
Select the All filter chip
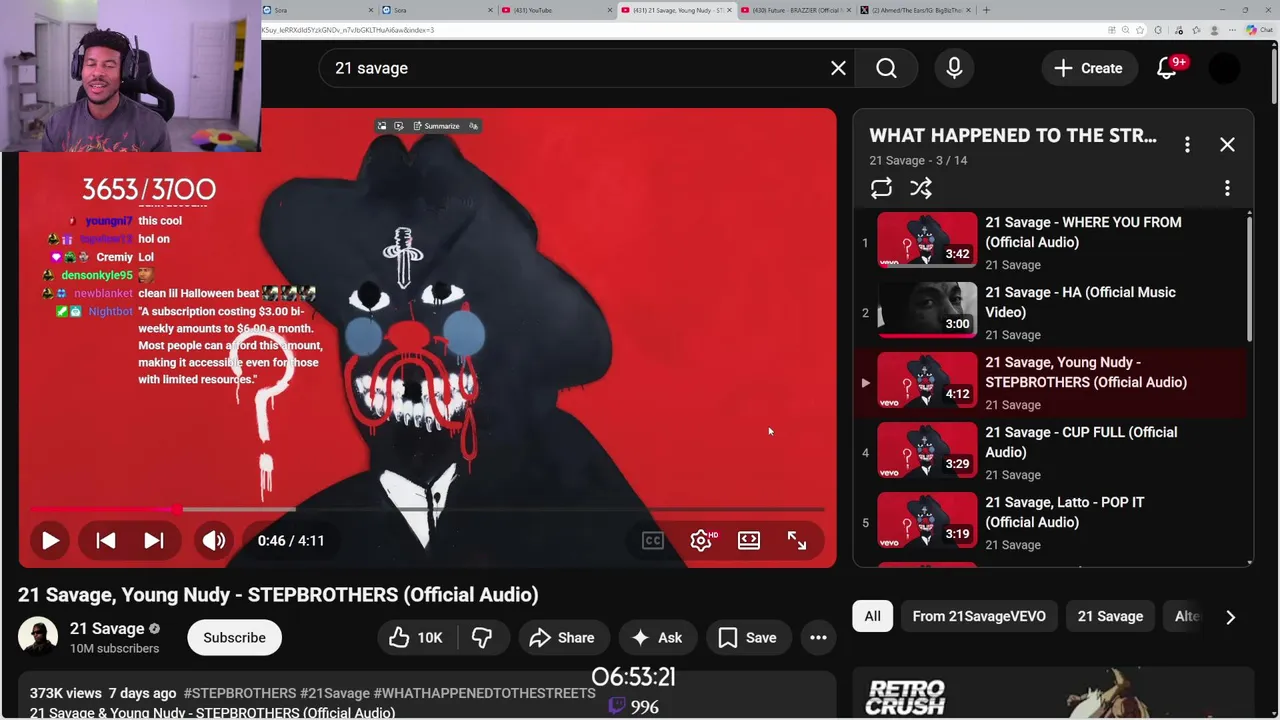[x=872, y=616]
